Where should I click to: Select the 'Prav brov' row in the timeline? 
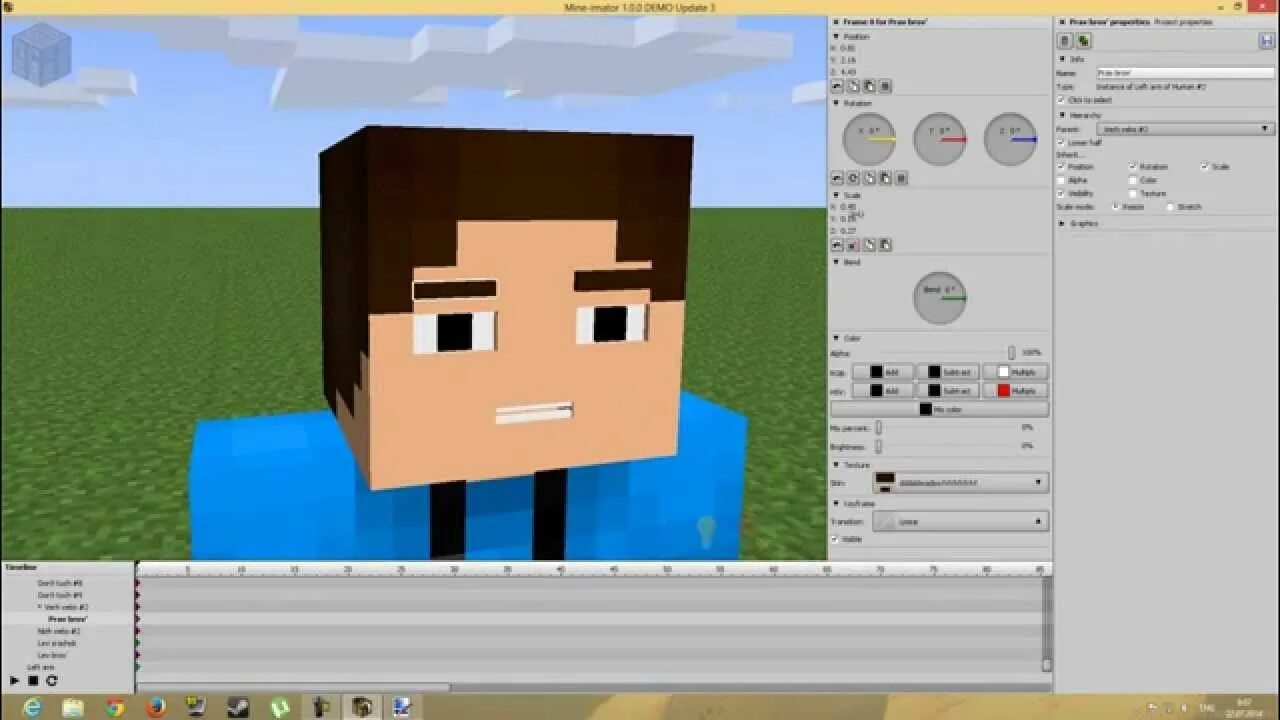68,619
